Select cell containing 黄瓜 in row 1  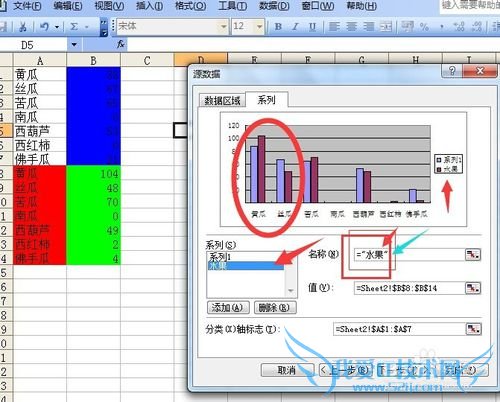coord(40,74)
